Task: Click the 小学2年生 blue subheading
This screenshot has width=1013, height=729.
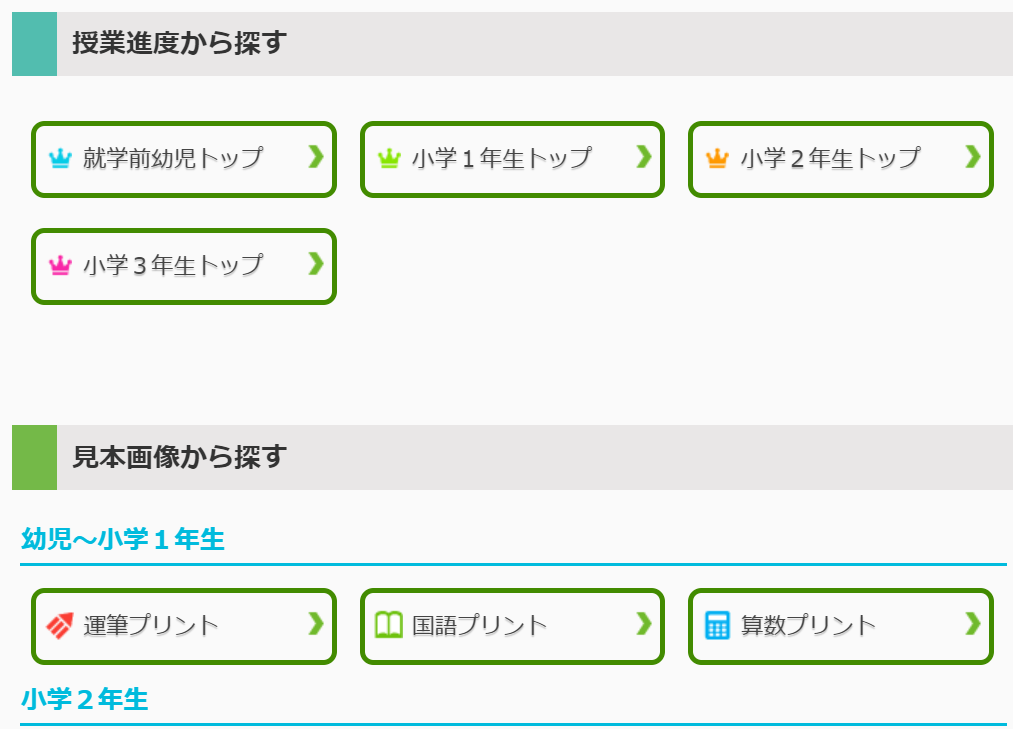Action: (x=85, y=699)
